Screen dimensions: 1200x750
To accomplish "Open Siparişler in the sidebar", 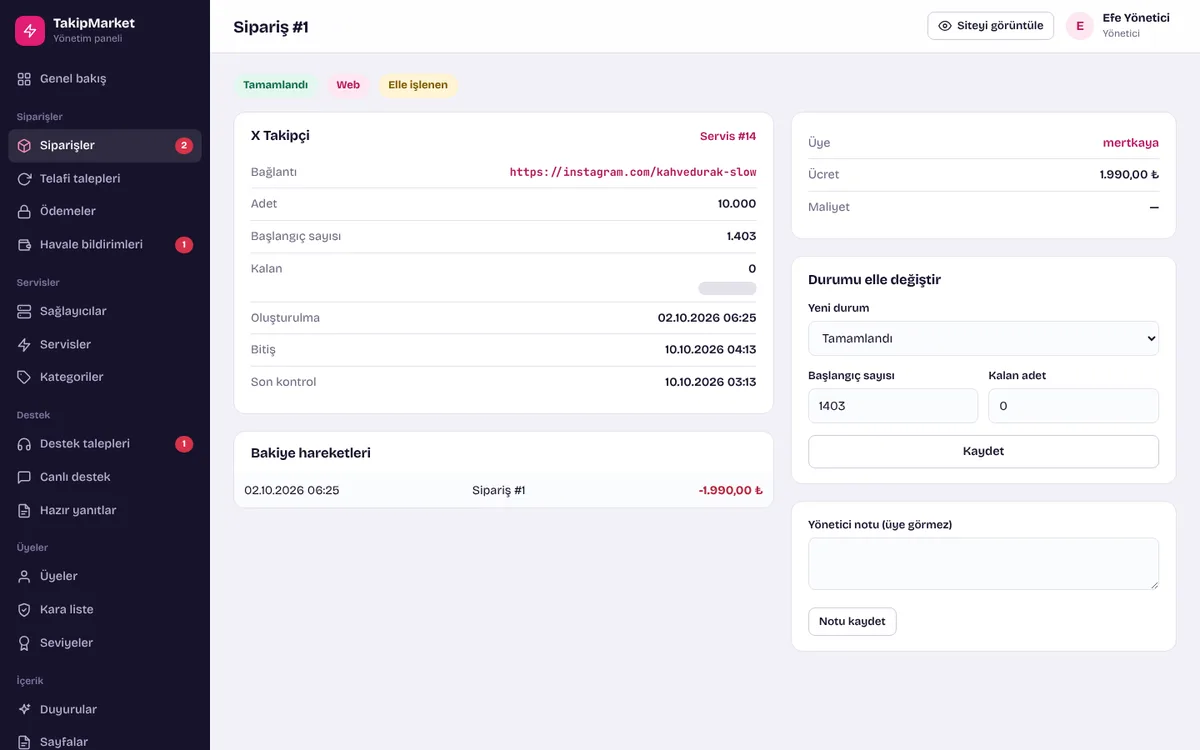I will (x=105, y=146).
